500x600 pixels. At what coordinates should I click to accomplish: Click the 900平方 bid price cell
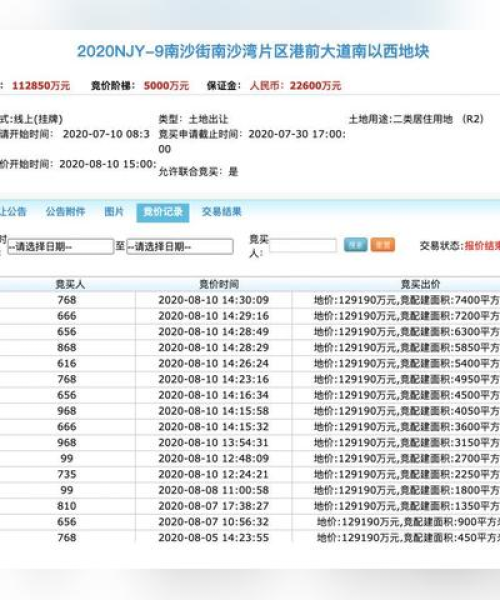click(408, 522)
